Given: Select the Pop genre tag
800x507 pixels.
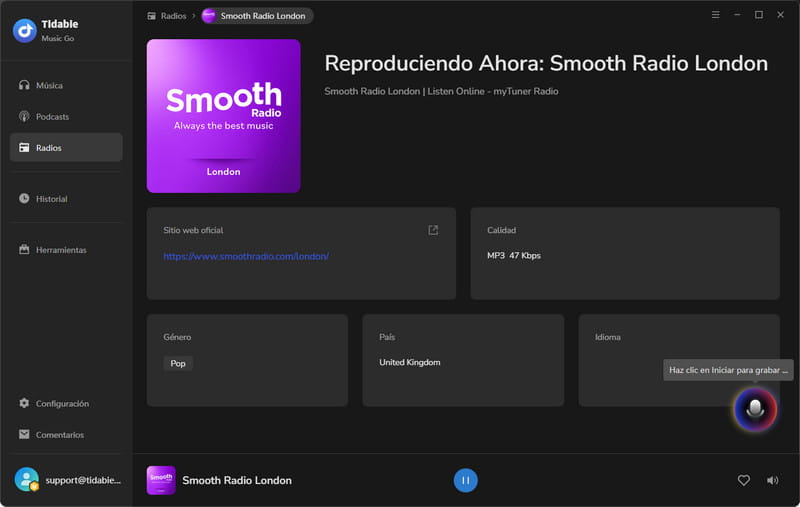Looking at the screenshot, I should point(178,363).
